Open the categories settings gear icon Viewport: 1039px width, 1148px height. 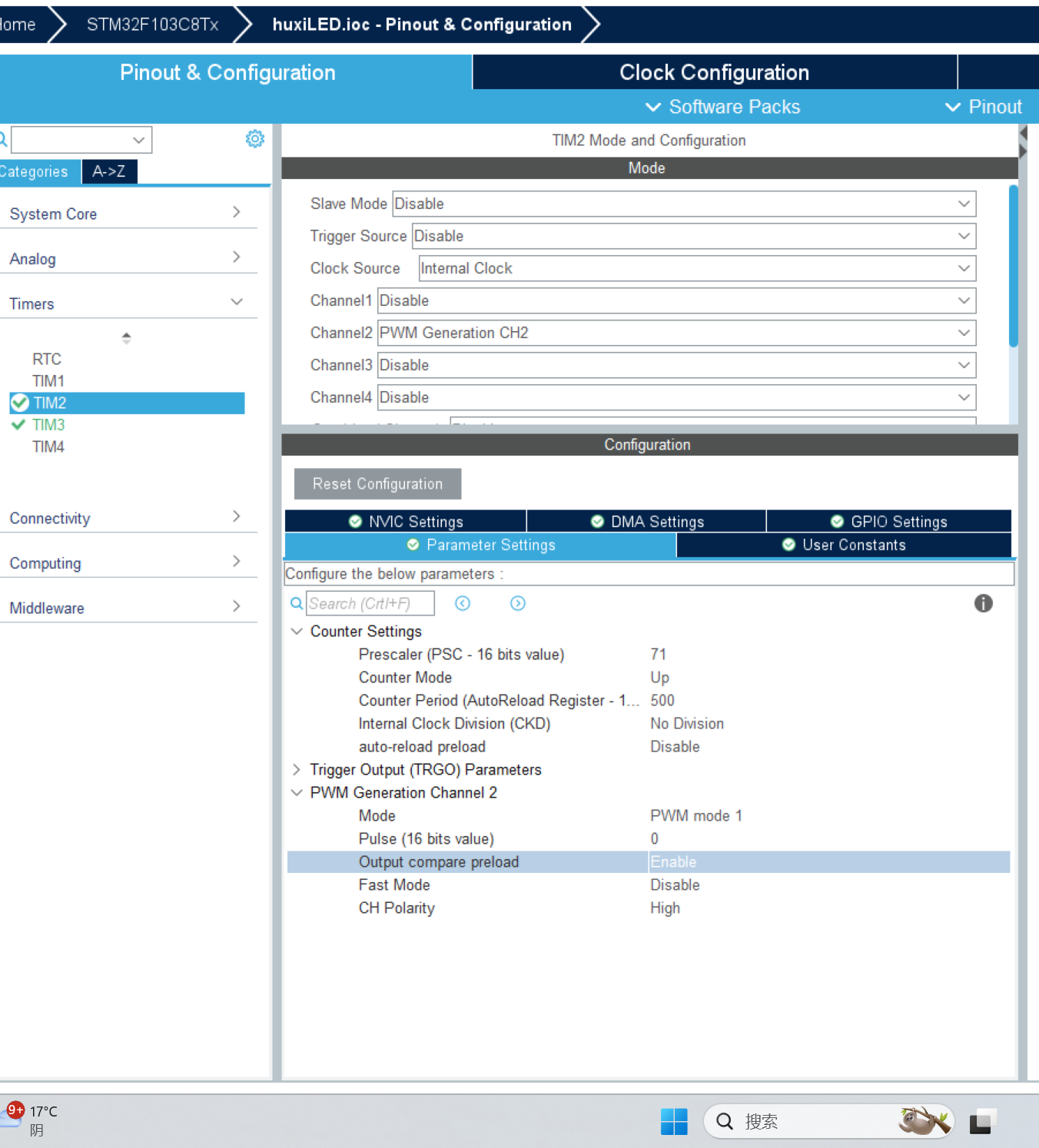(x=255, y=138)
